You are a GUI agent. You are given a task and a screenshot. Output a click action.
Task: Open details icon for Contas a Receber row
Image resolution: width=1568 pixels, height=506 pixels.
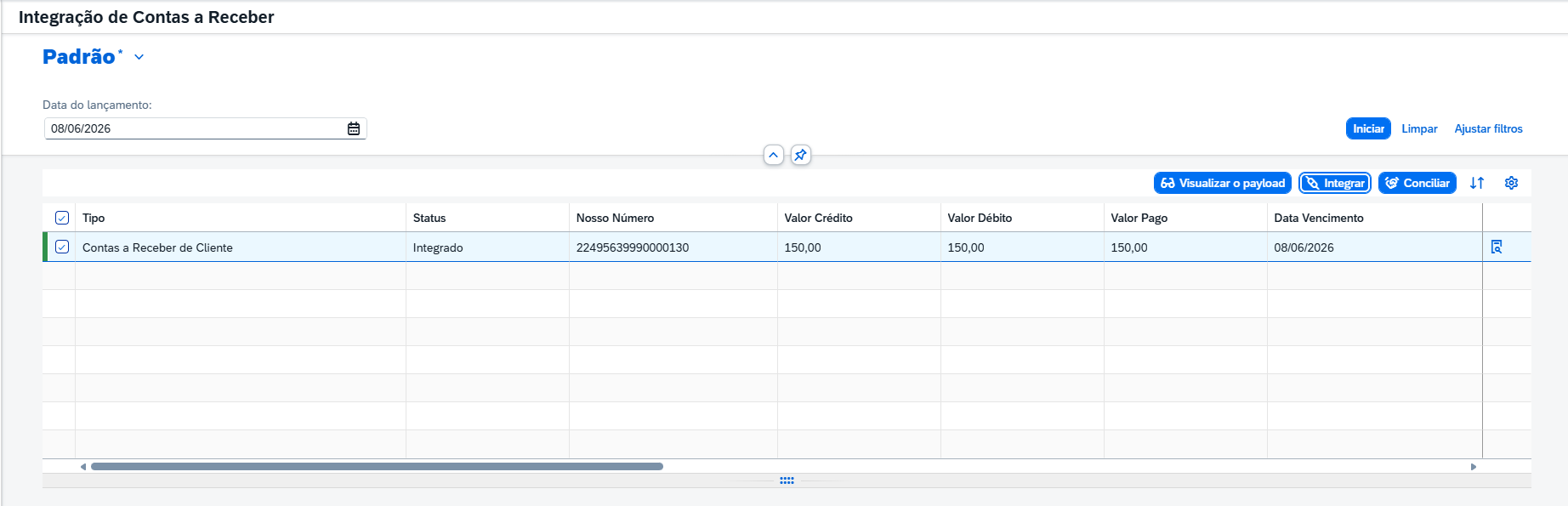pyautogui.click(x=1497, y=247)
